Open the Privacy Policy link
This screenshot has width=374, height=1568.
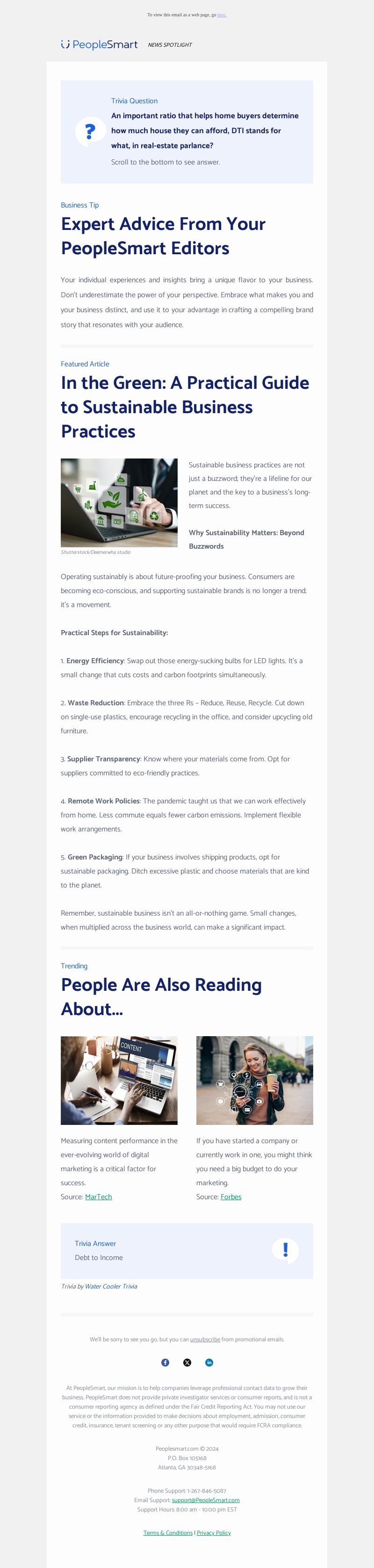(x=214, y=1532)
